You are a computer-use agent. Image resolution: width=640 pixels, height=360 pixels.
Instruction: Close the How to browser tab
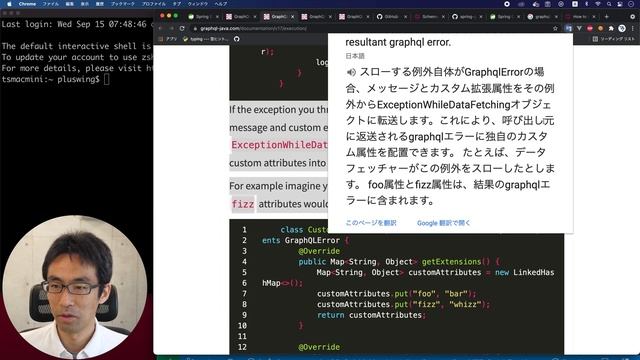pyautogui.click(x=593, y=17)
